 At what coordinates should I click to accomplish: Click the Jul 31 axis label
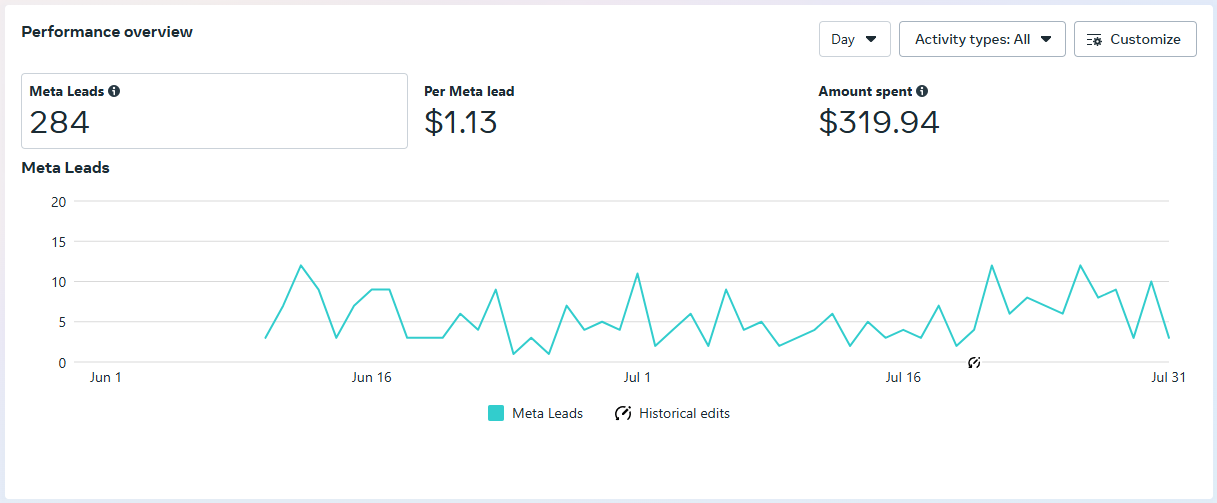tap(1168, 377)
